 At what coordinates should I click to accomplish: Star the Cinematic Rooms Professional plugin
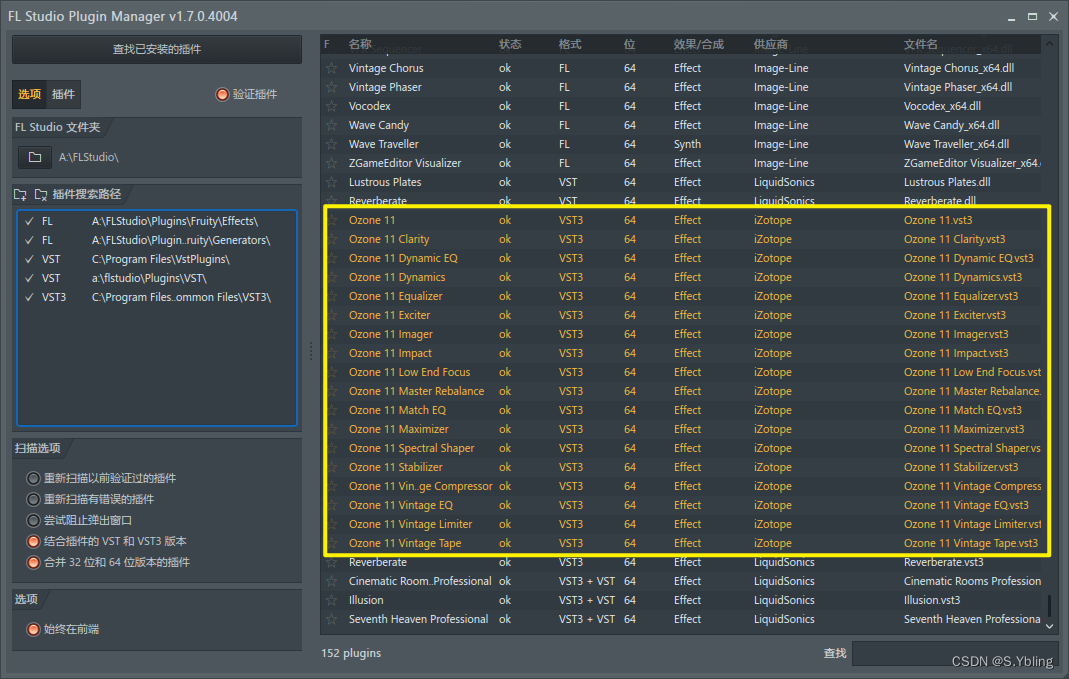(331, 582)
